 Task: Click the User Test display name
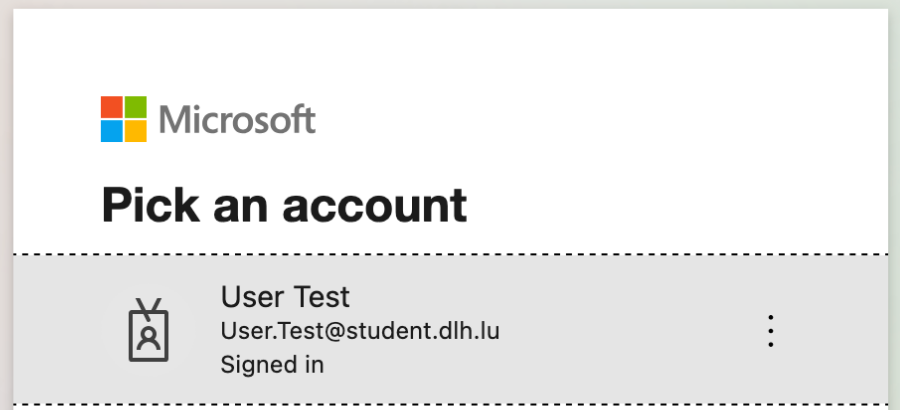[x=285, y=297]
